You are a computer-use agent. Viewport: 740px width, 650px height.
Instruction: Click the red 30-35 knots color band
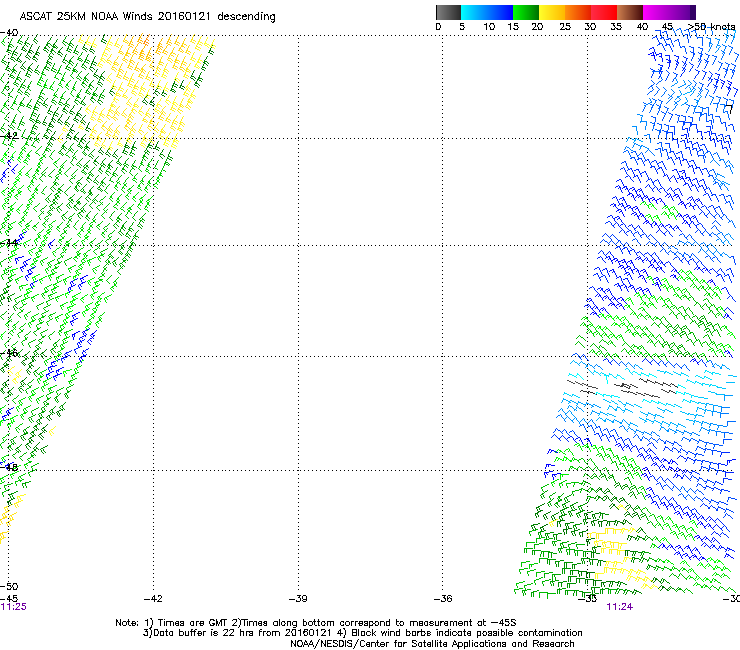(604, 12)
